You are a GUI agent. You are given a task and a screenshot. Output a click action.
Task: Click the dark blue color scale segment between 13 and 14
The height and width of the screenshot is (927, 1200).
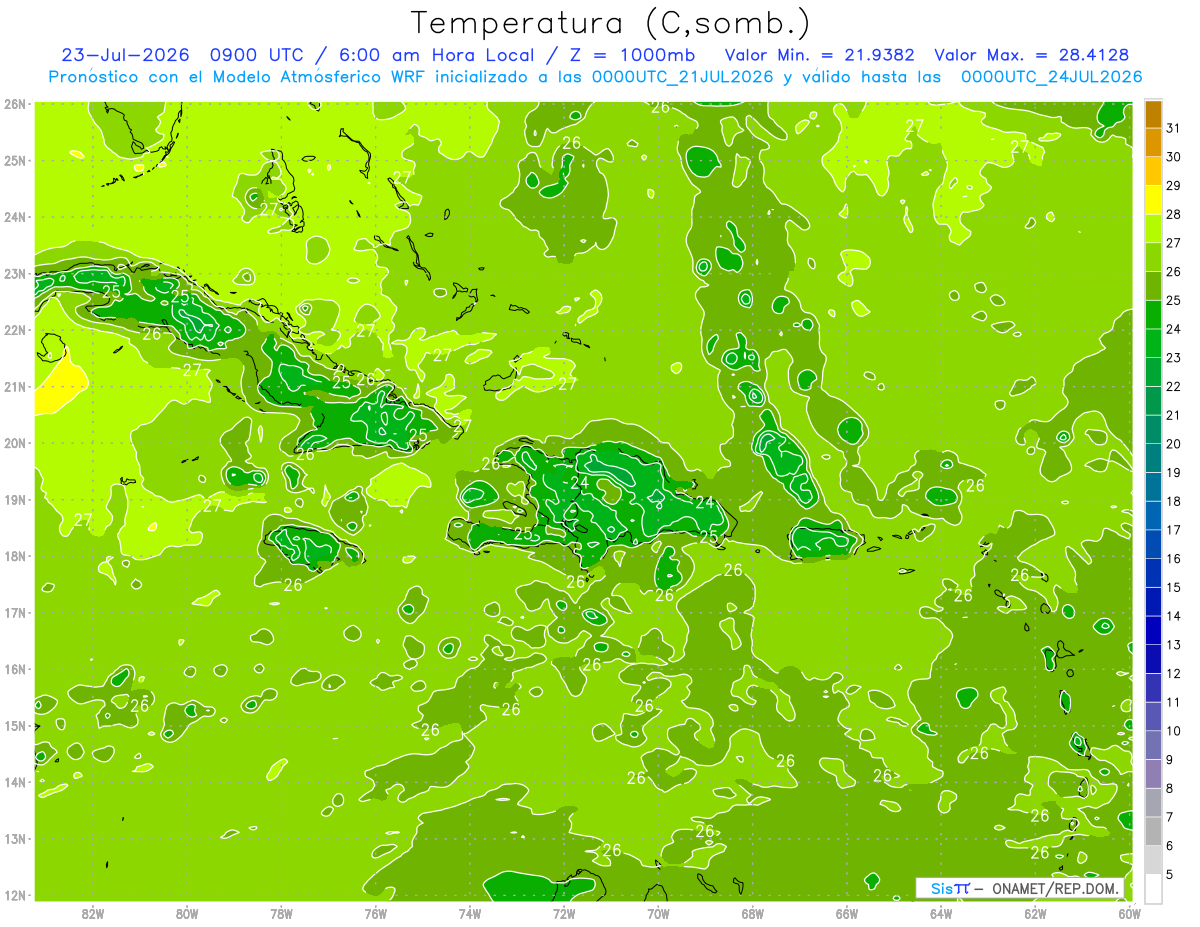pyautogui.click(x=1153, y=631)
